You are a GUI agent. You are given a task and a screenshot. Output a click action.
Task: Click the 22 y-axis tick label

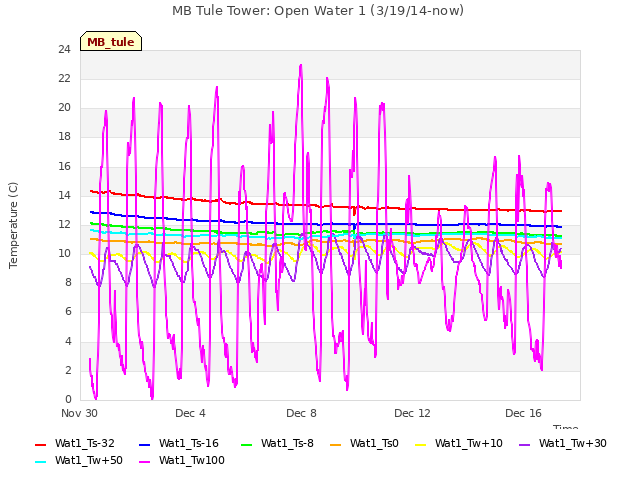[x=64, y=79]
